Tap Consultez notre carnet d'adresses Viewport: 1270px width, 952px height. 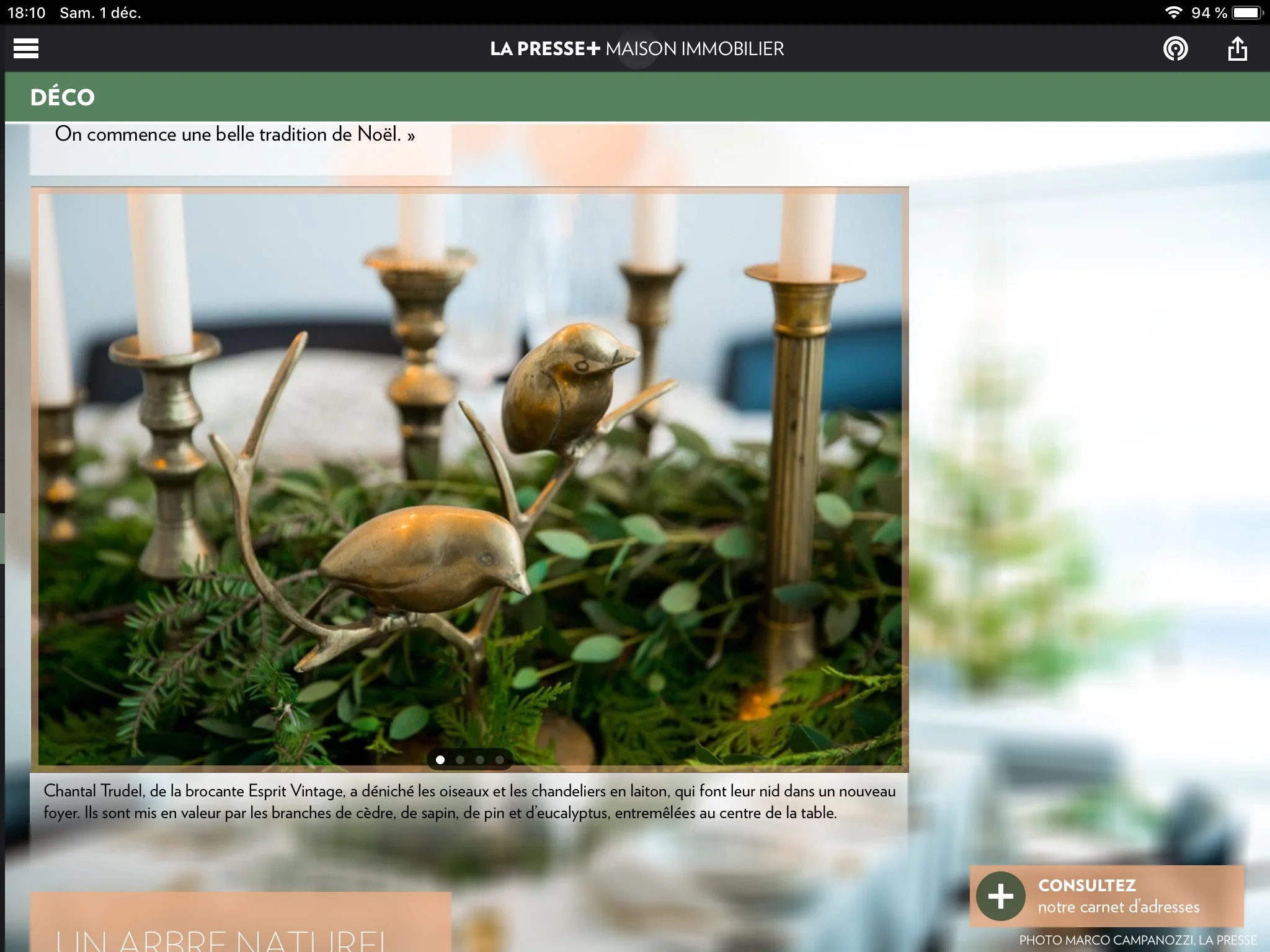[x=1107, y=896]
